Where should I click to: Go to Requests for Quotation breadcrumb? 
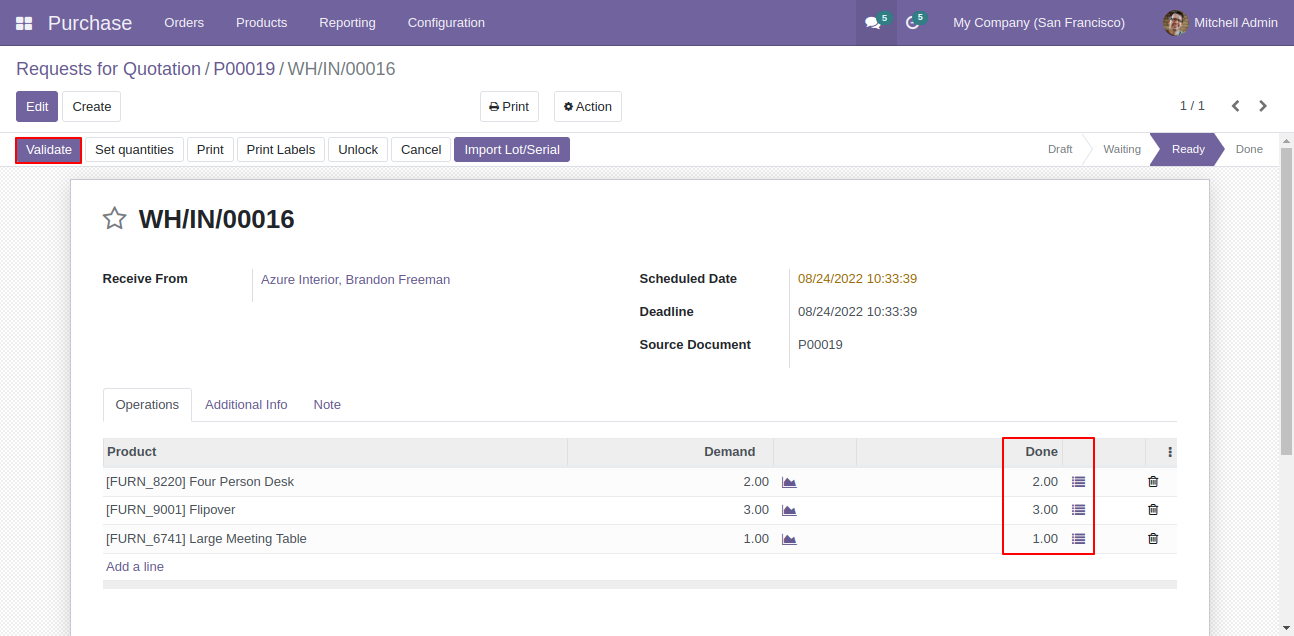(x=108, y=69)
